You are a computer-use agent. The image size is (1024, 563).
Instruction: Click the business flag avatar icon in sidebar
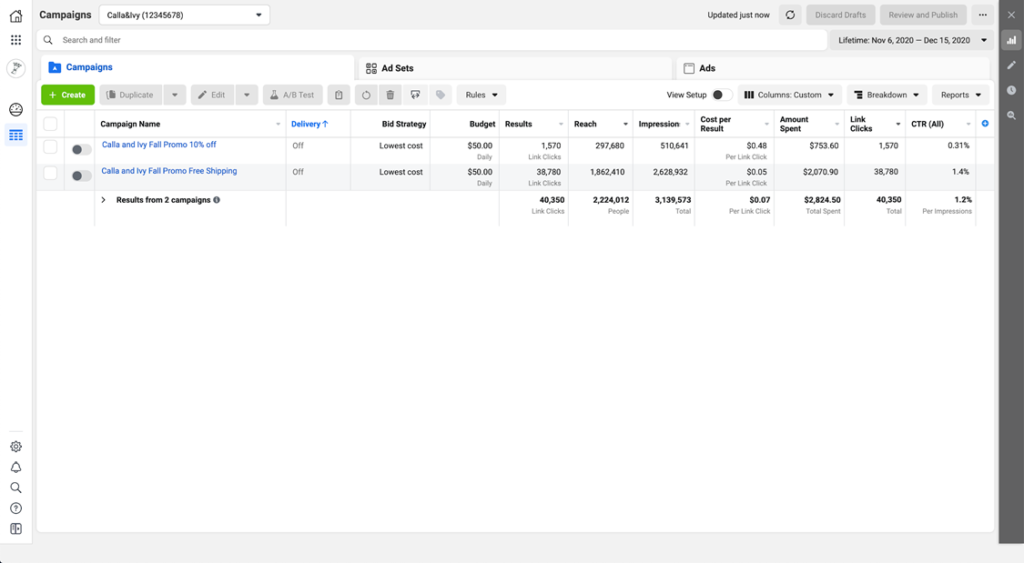[16, 68]
